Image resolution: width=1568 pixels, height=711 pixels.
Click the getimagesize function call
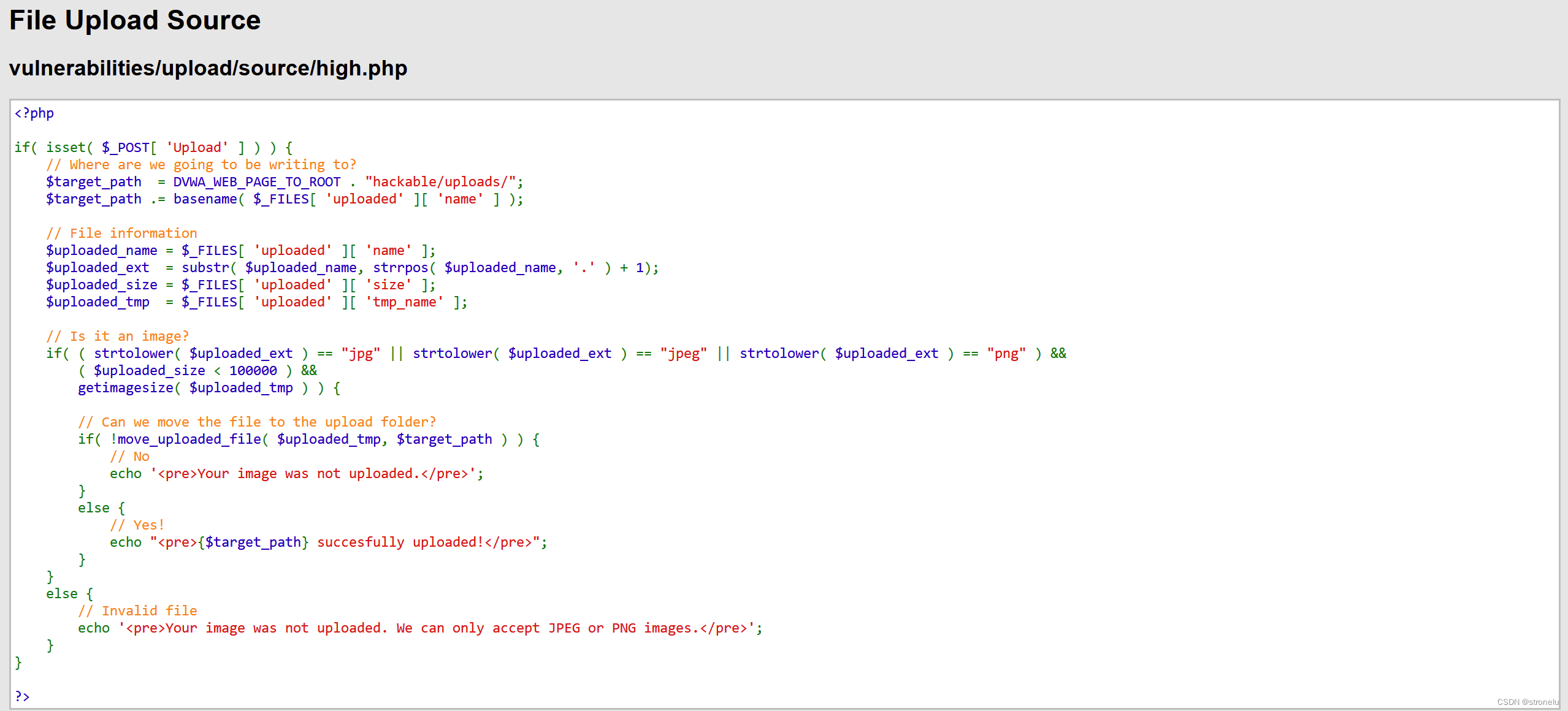(x=126, y=388)
